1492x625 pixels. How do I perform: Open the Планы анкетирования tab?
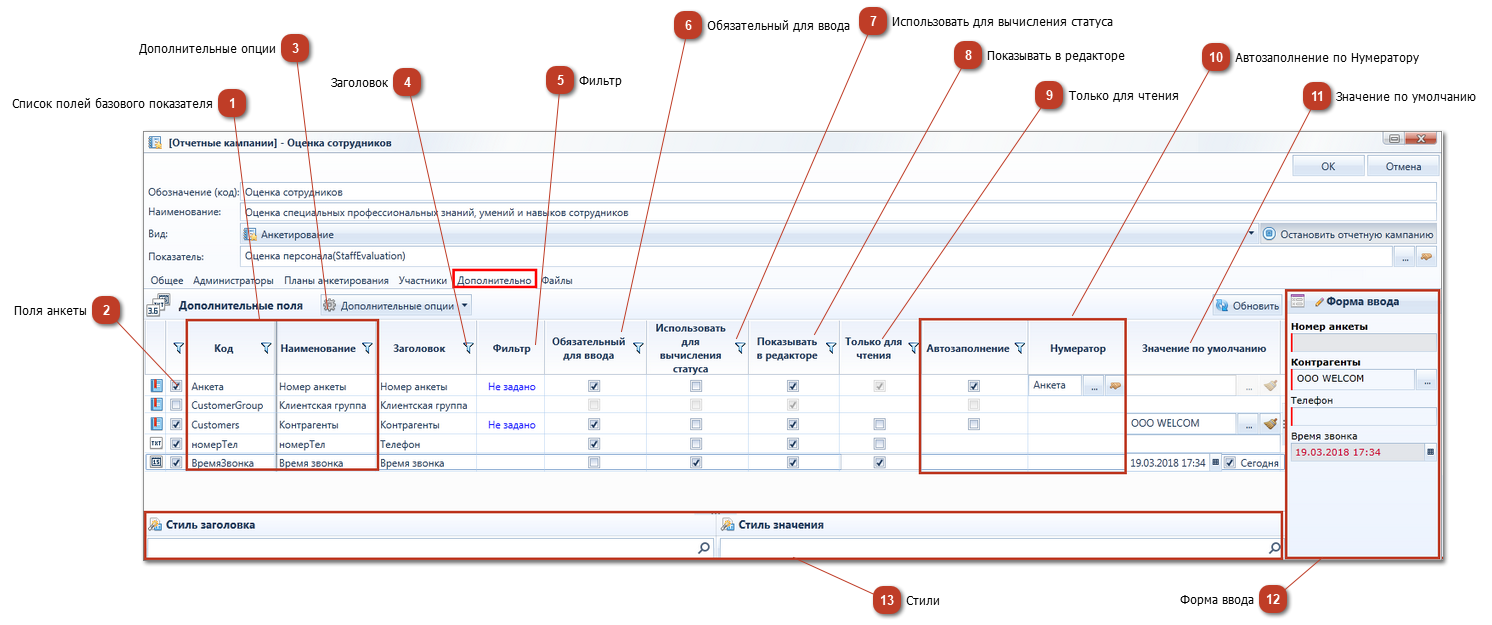(336, 281)
